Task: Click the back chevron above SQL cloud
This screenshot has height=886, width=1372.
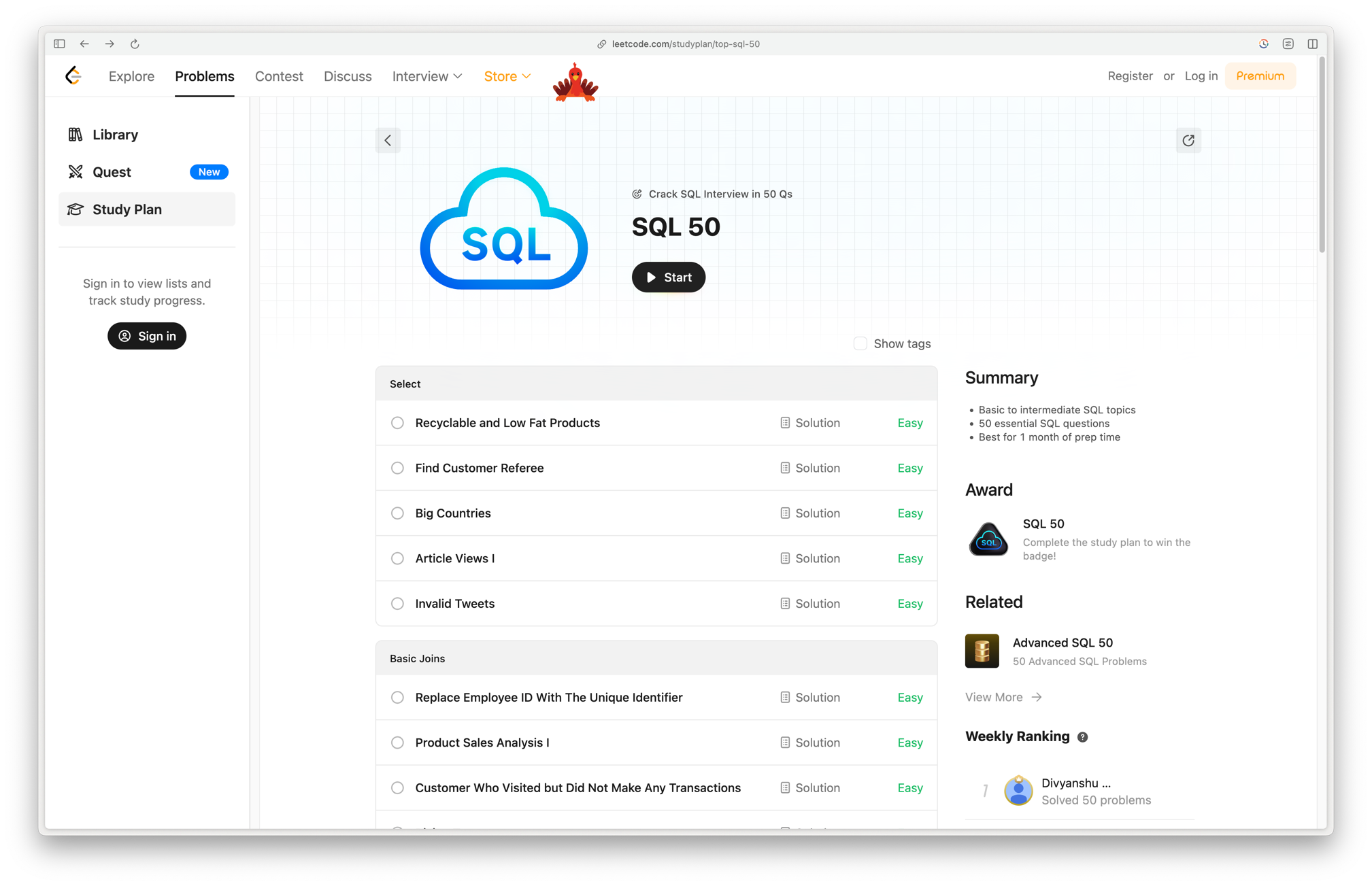Action: point(388,140)
